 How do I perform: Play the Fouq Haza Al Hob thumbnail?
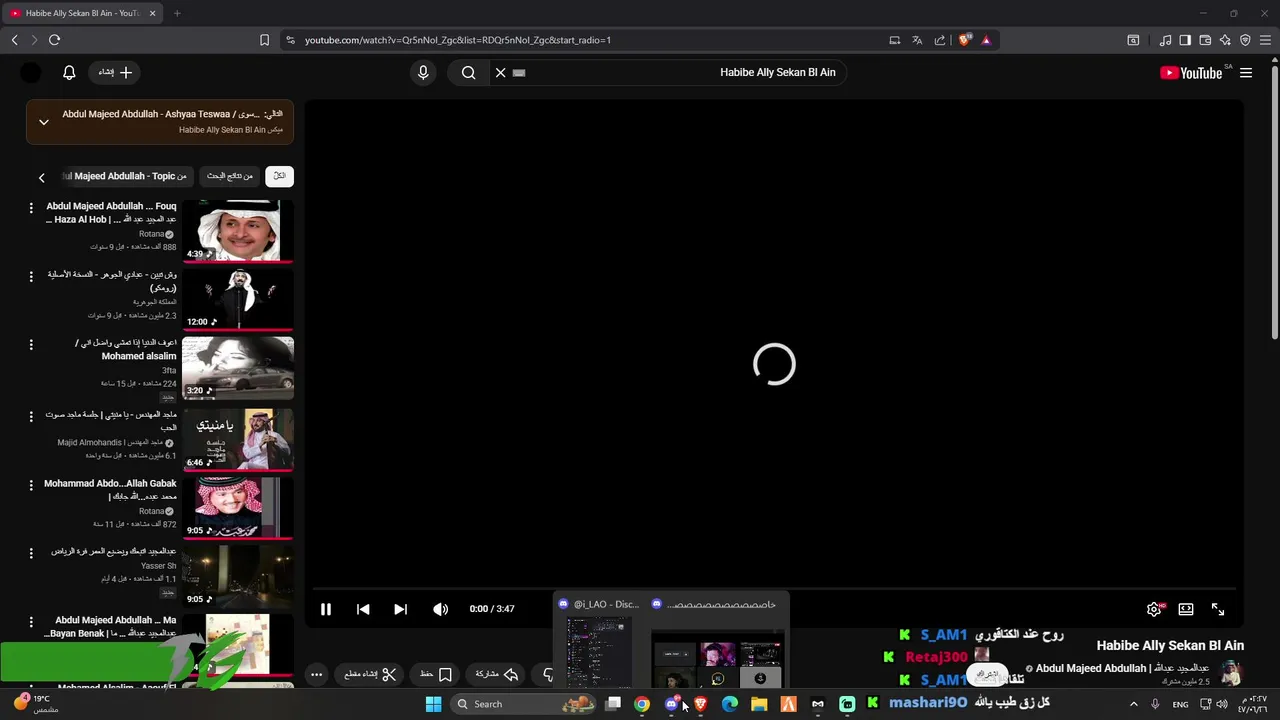(x=238, y=230)
